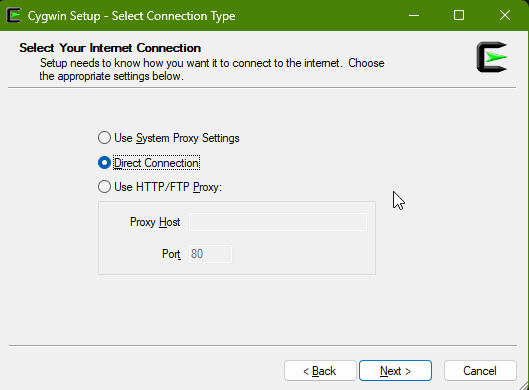Click the Select Your Internet Connection heading

pos(110,48)
